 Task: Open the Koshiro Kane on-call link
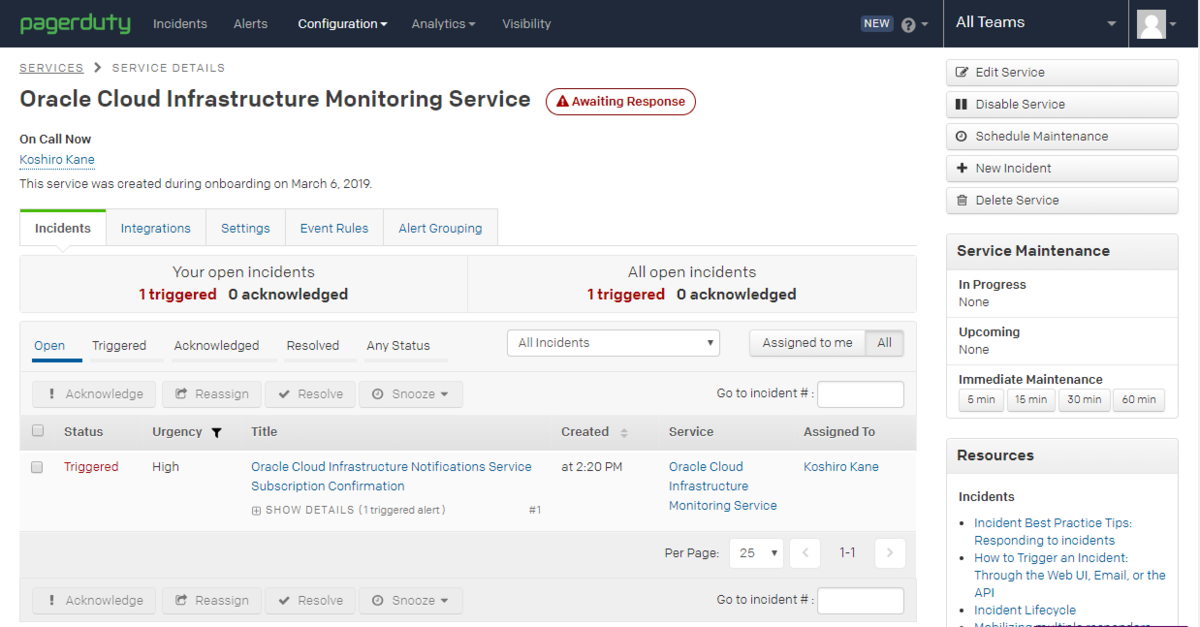click(x=57, y=160)
